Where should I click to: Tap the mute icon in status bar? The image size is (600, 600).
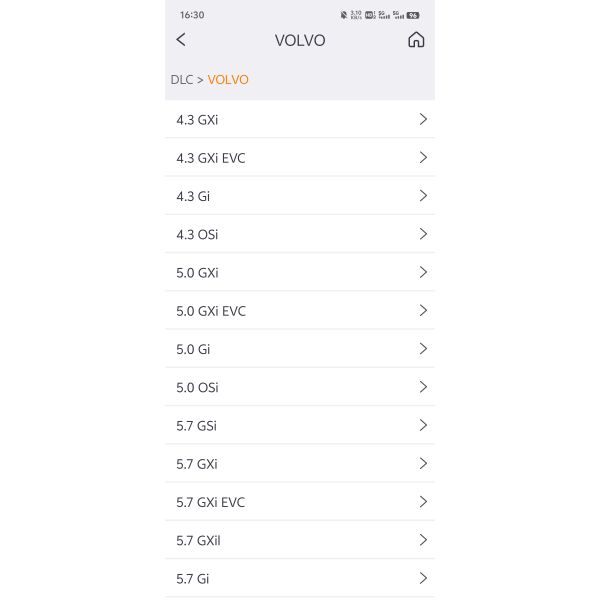coord(344,15)
